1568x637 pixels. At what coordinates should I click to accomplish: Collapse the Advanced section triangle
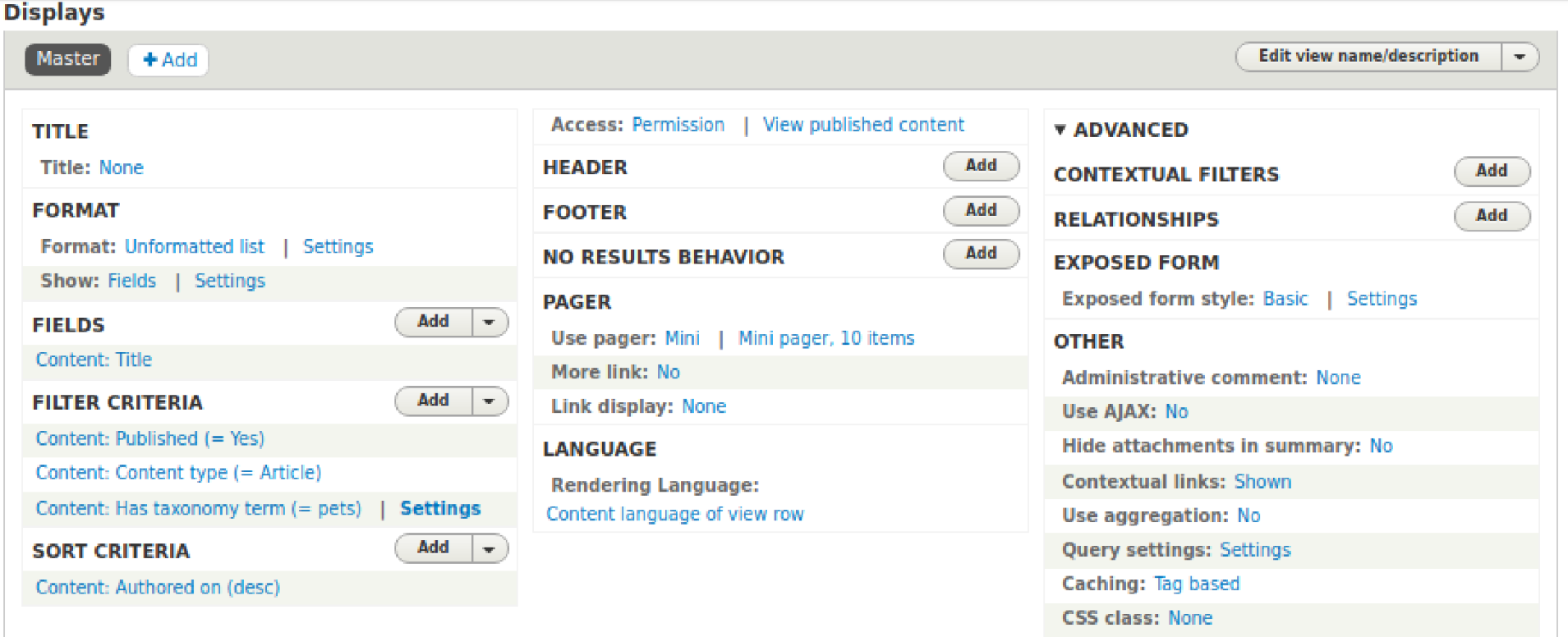pos(1060,130)
